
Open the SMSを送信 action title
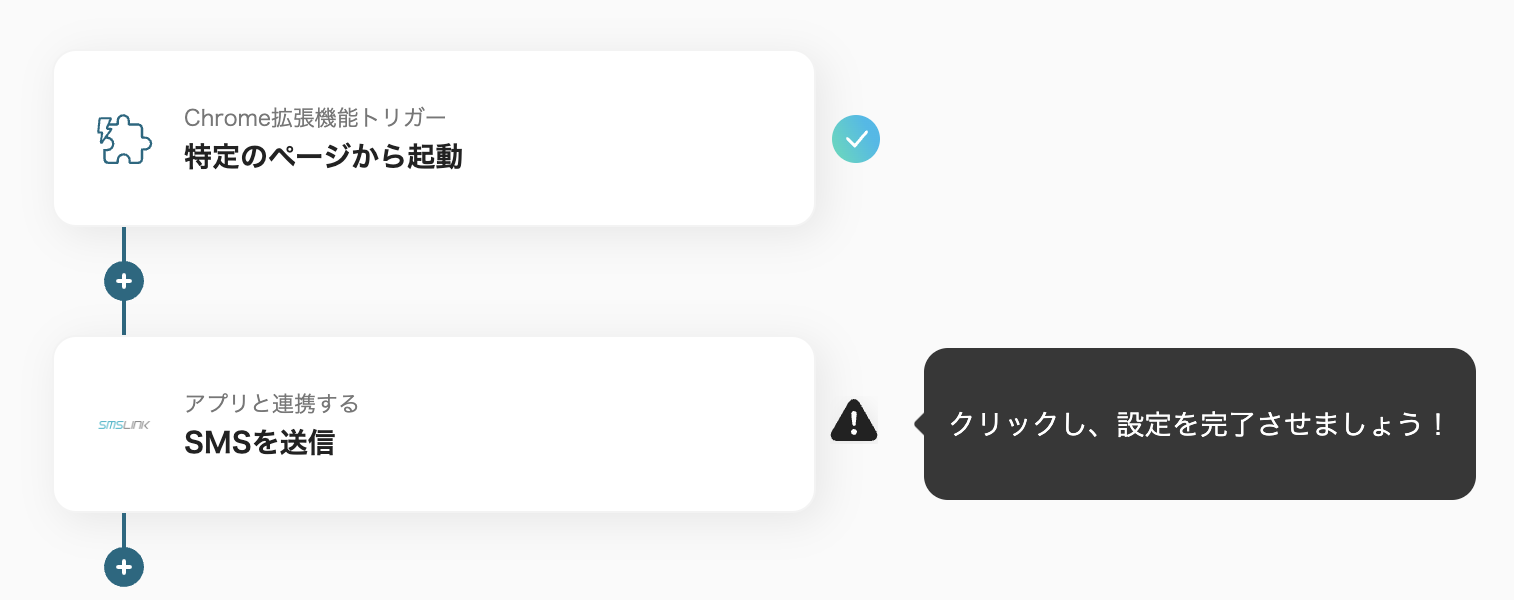[x=259, y=443]
